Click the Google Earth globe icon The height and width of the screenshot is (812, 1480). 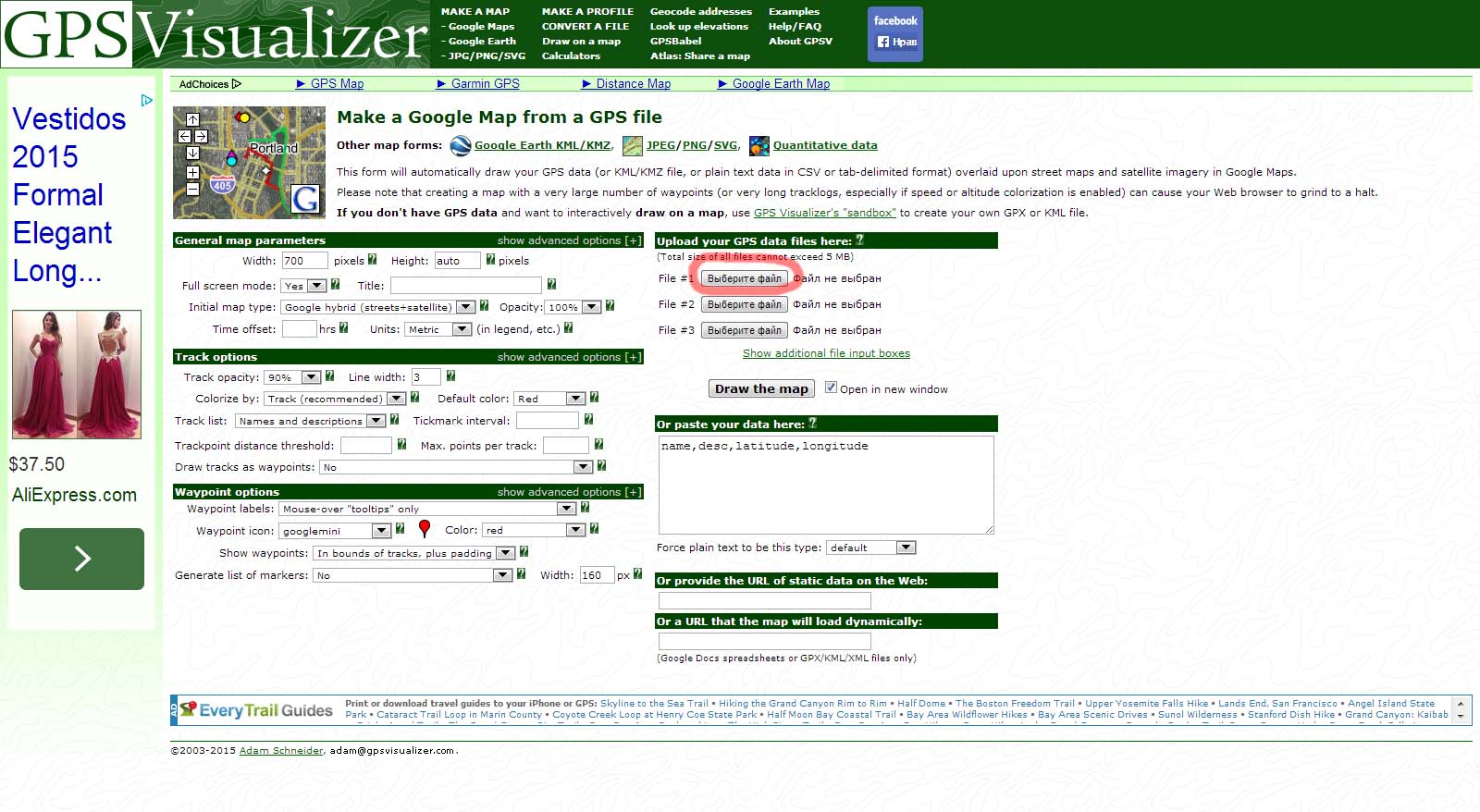(460, 145)
